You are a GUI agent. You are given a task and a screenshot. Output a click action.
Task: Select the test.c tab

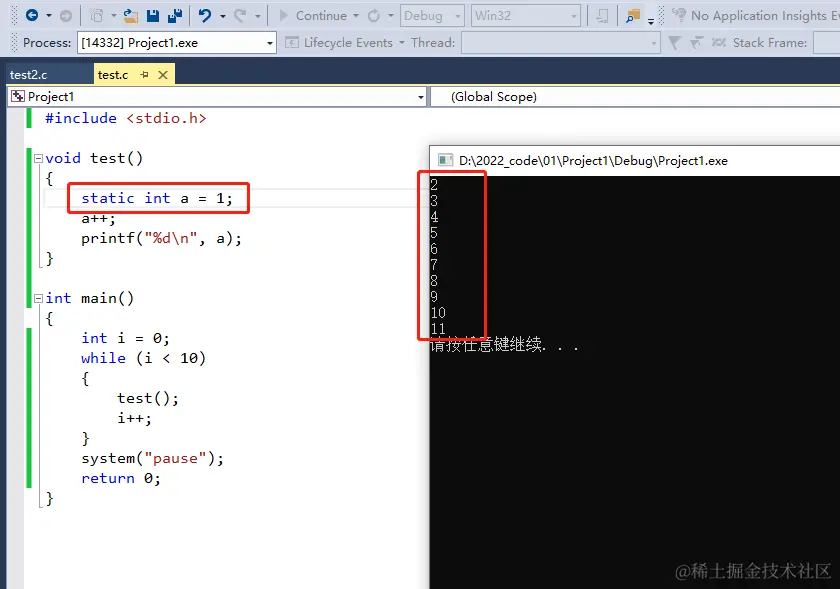113,74
